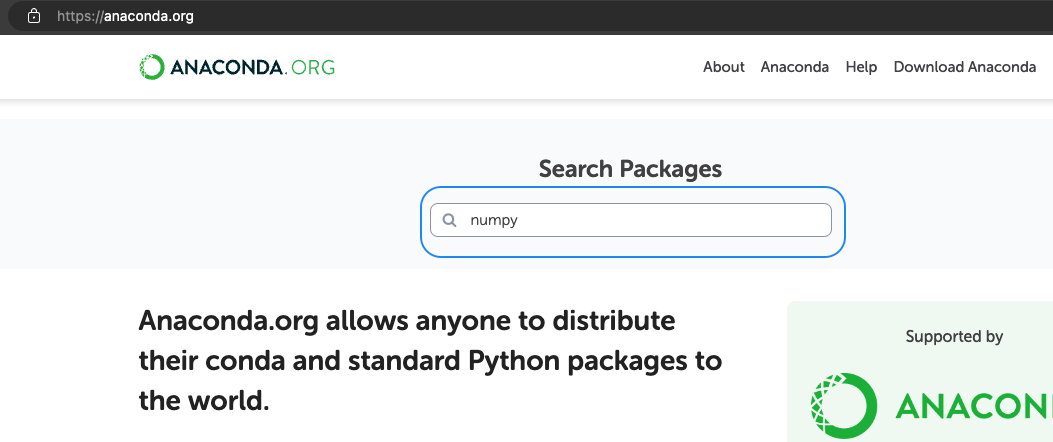
Task: Click the ANACONDA wordmark in the header
Action: 227,68
